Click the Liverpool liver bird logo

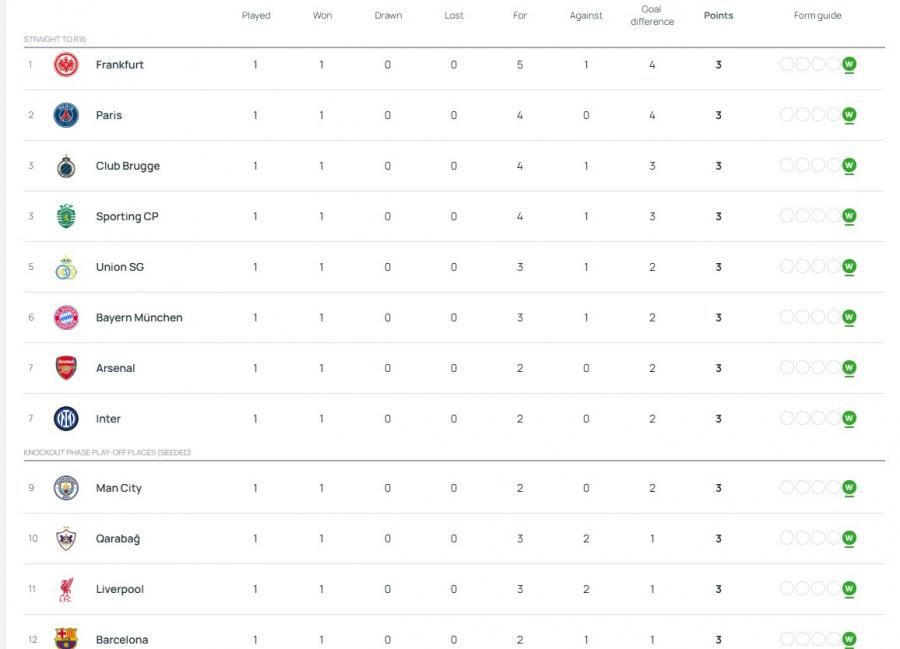tap(66, 589)
